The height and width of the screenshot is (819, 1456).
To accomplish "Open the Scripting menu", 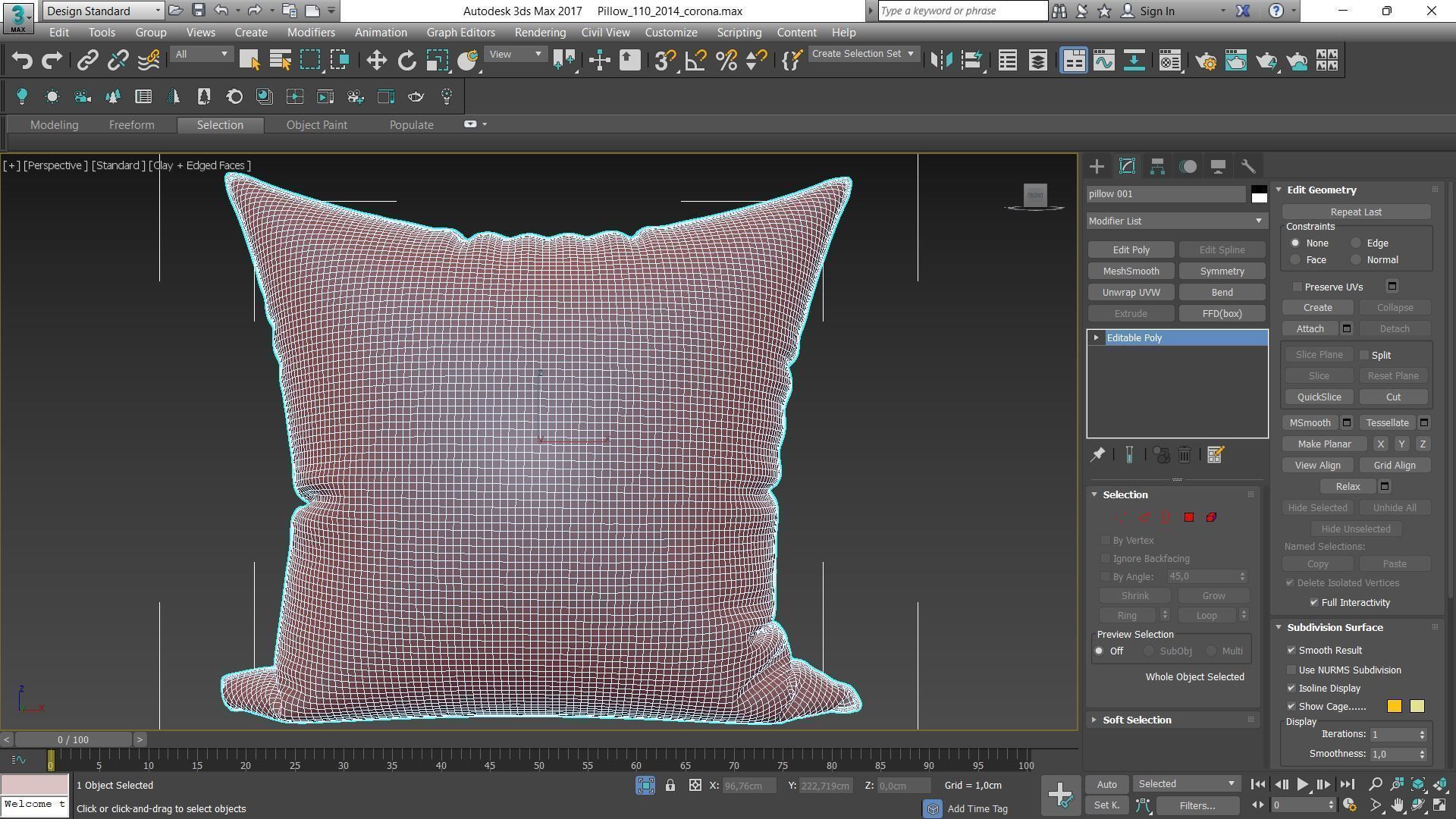I will [x=739, y=33].
